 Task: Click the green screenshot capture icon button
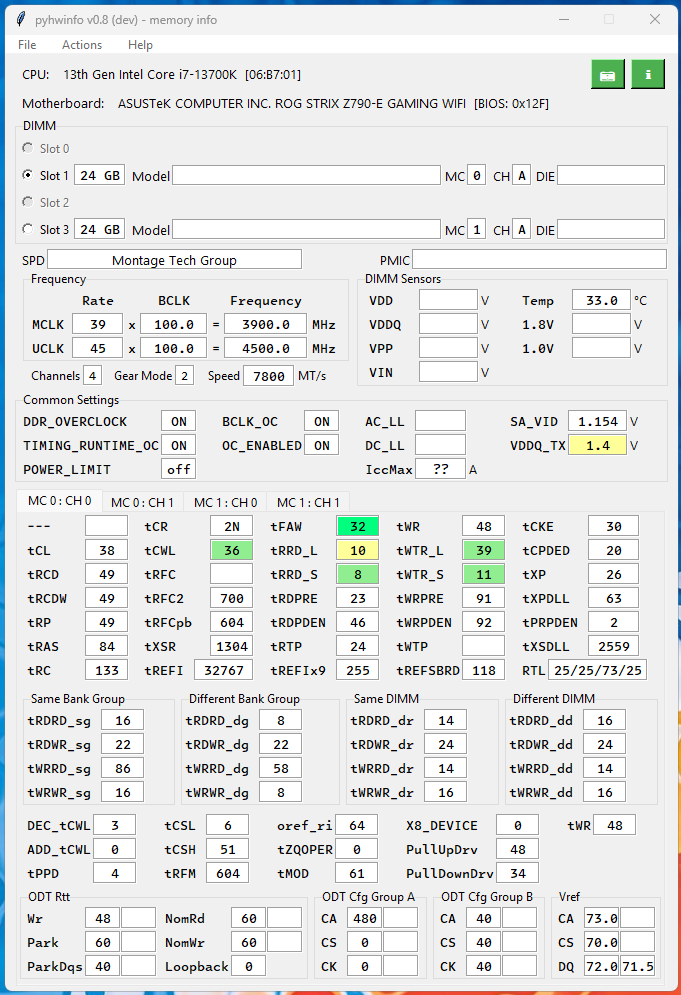point(607,74)
